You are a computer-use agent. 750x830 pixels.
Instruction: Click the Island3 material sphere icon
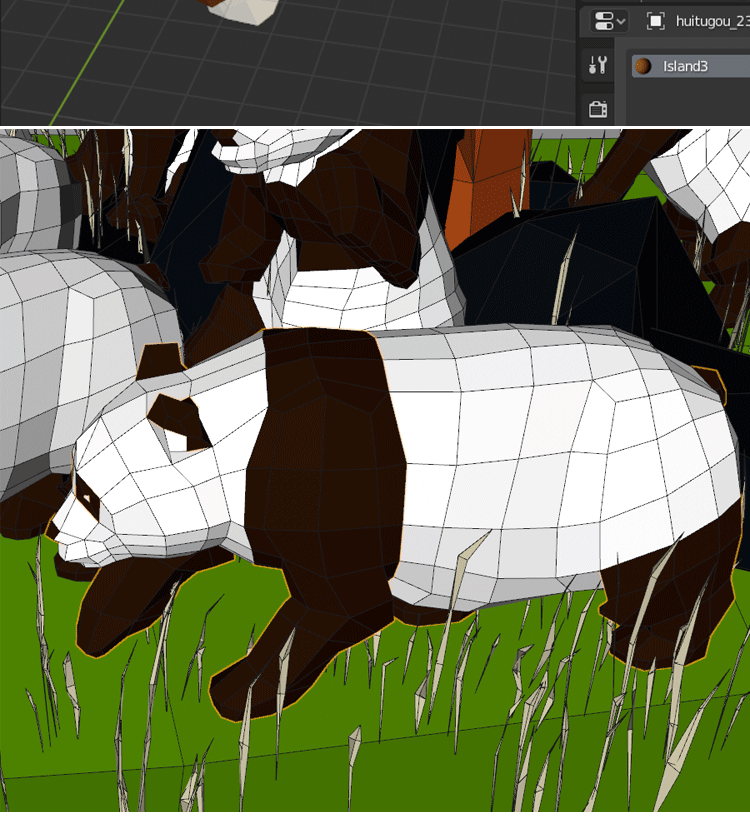[x=643, y=66]
